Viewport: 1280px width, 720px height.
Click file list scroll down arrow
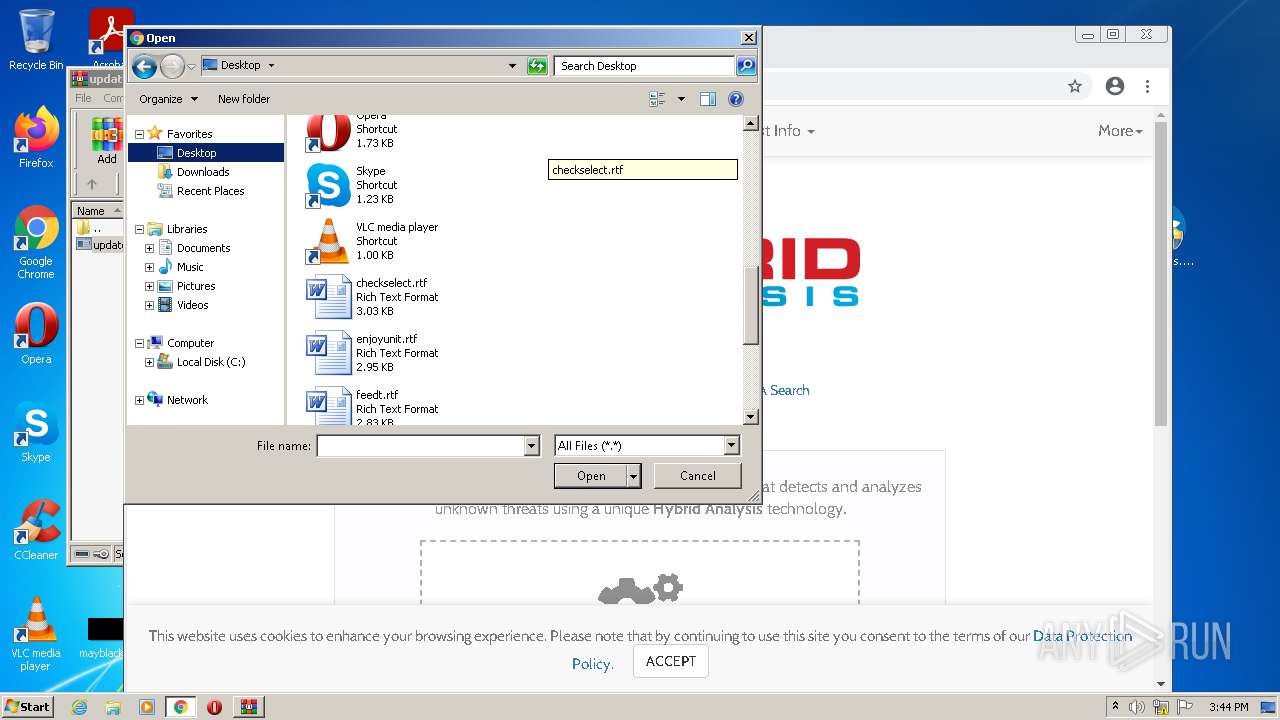click(751, 417)
